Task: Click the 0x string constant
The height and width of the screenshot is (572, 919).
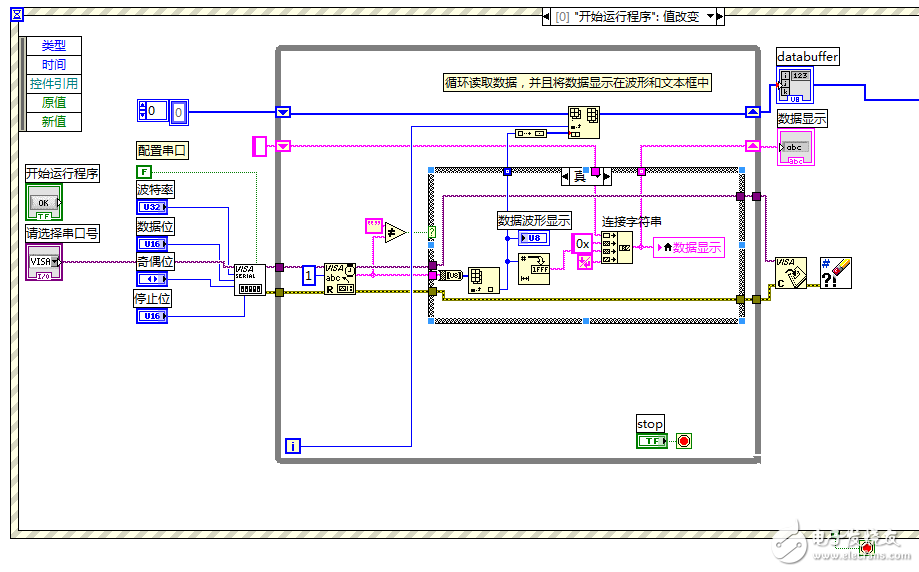Action: 583,244
